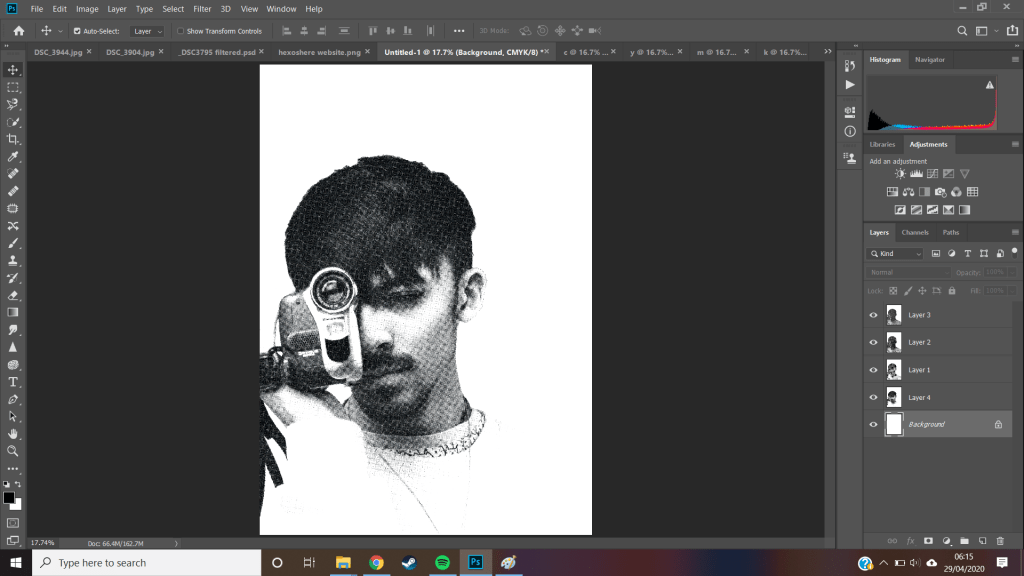
Task: Select the Eyedropper tool
Action: [13, 156]
